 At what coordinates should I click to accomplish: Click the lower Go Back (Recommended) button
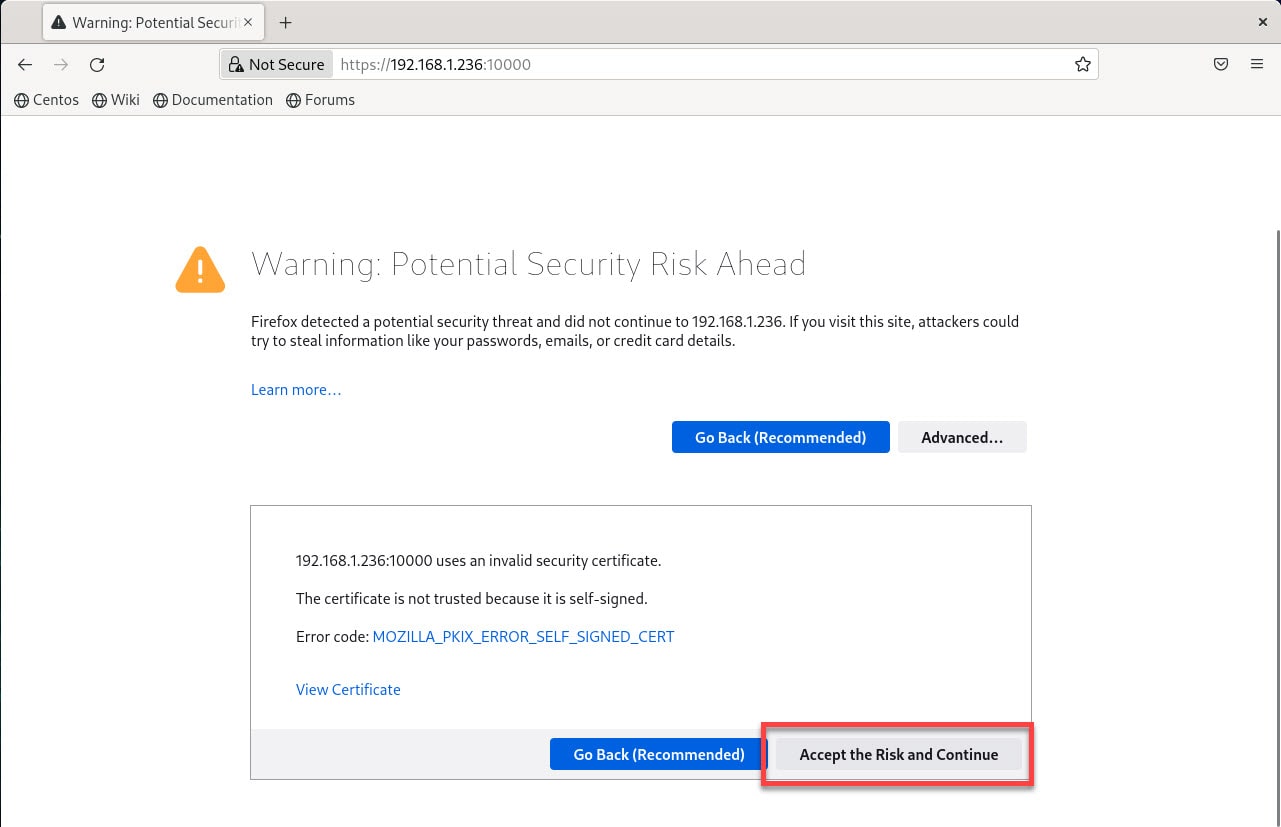659,754
